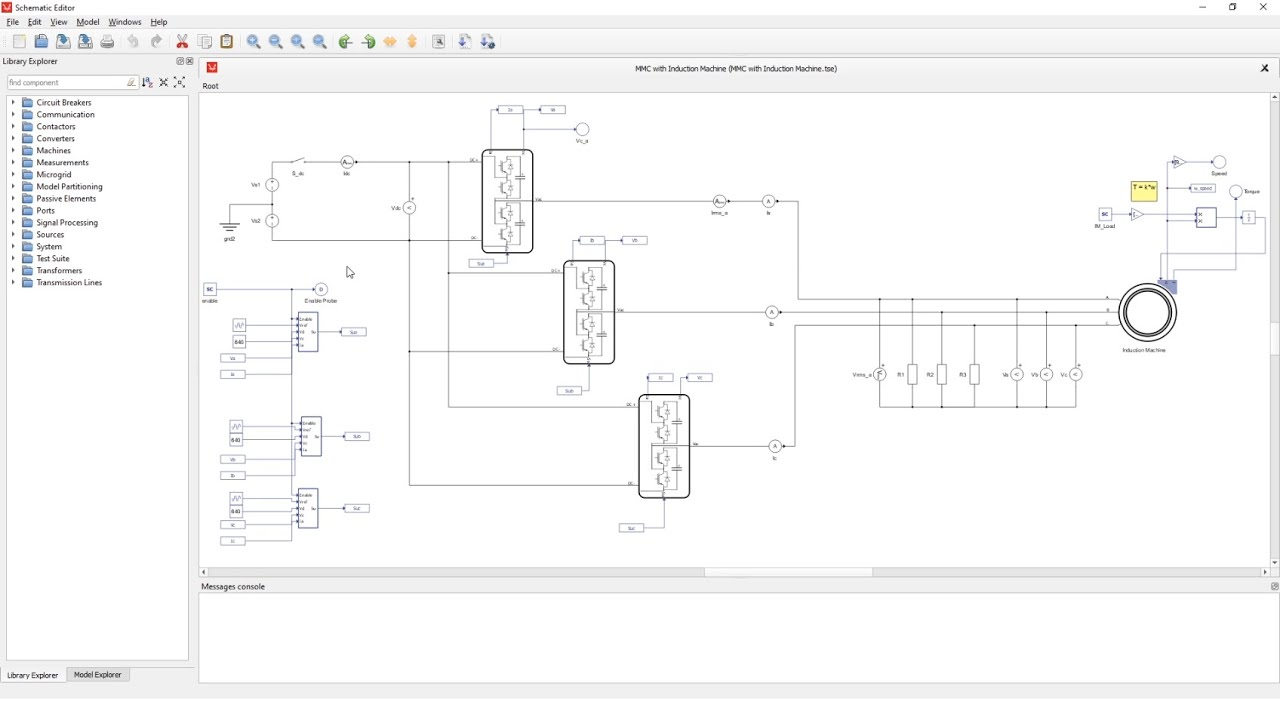Collapse all library items icon
Viewport: 1280px width, 720px height.
pyautogui.click(x=164, y=83)
